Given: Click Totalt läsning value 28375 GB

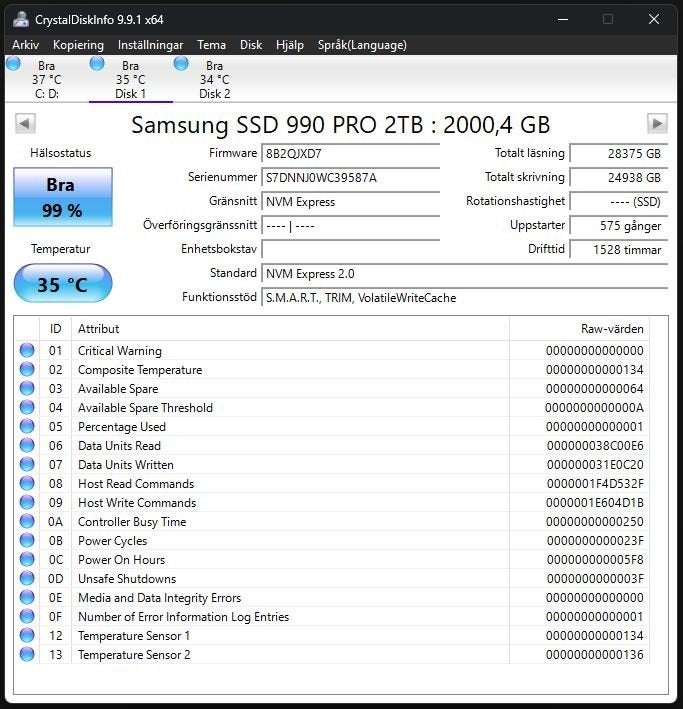Looking at the screenshot, I should click(x=618, y=153).
